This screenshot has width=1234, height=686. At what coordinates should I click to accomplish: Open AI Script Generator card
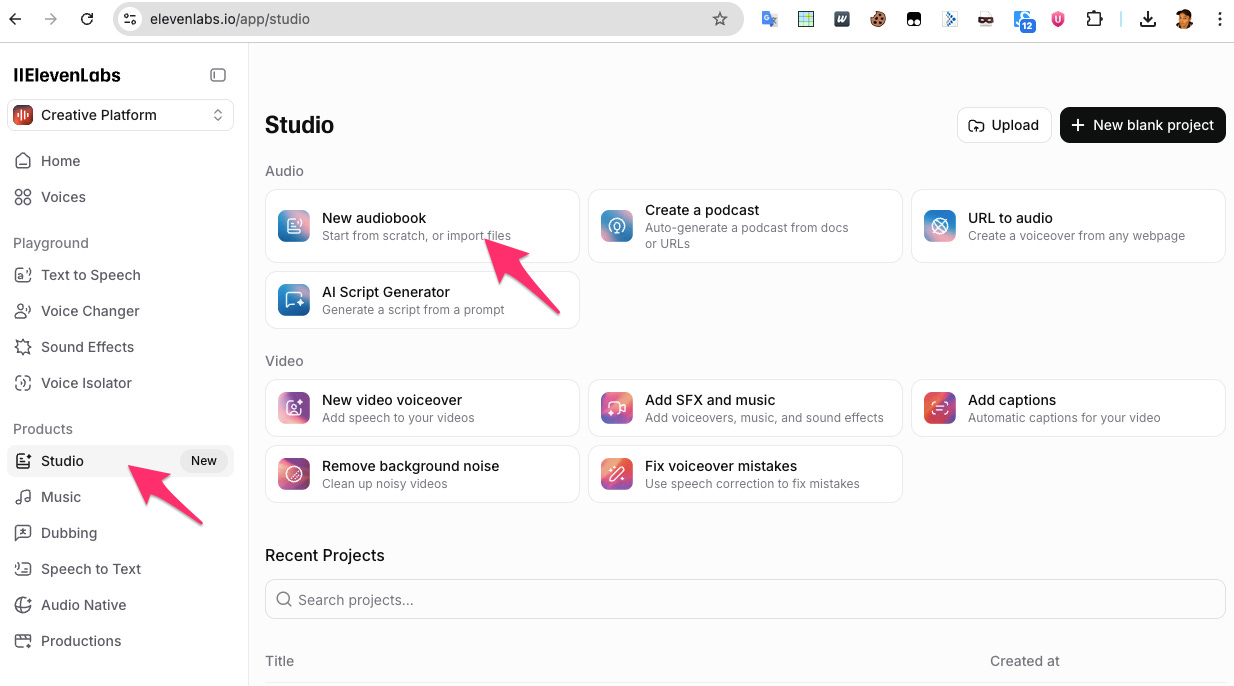coord(422,300)
